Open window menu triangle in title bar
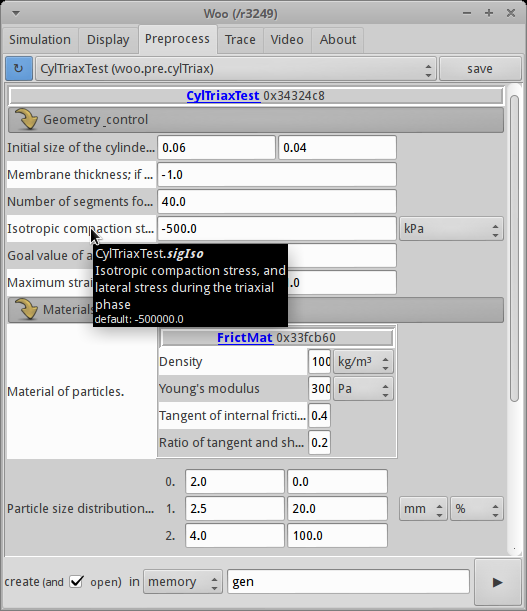Screen dimensions: 527x611 click(x=16, y=13)
